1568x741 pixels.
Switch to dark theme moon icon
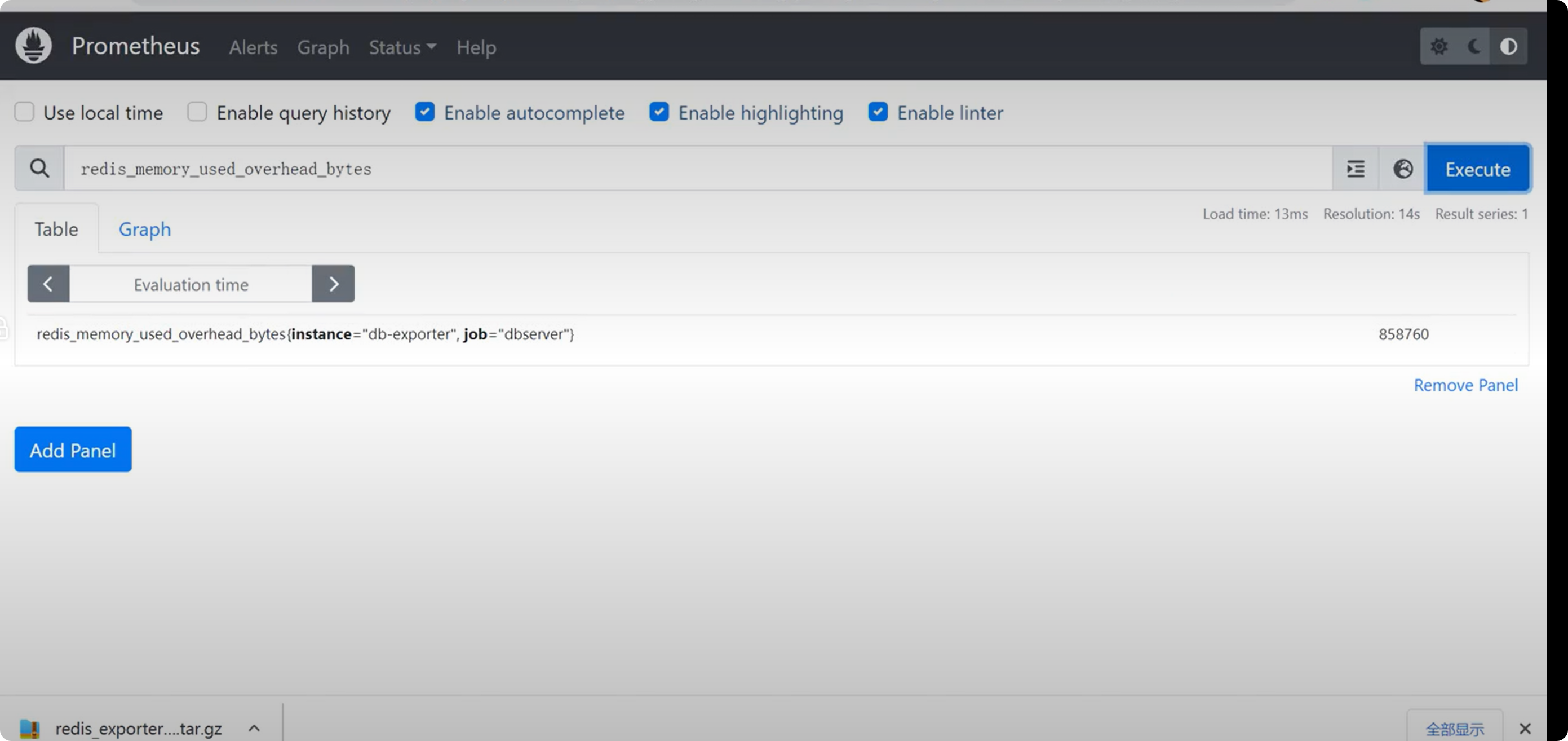[x=1474, y=46]
